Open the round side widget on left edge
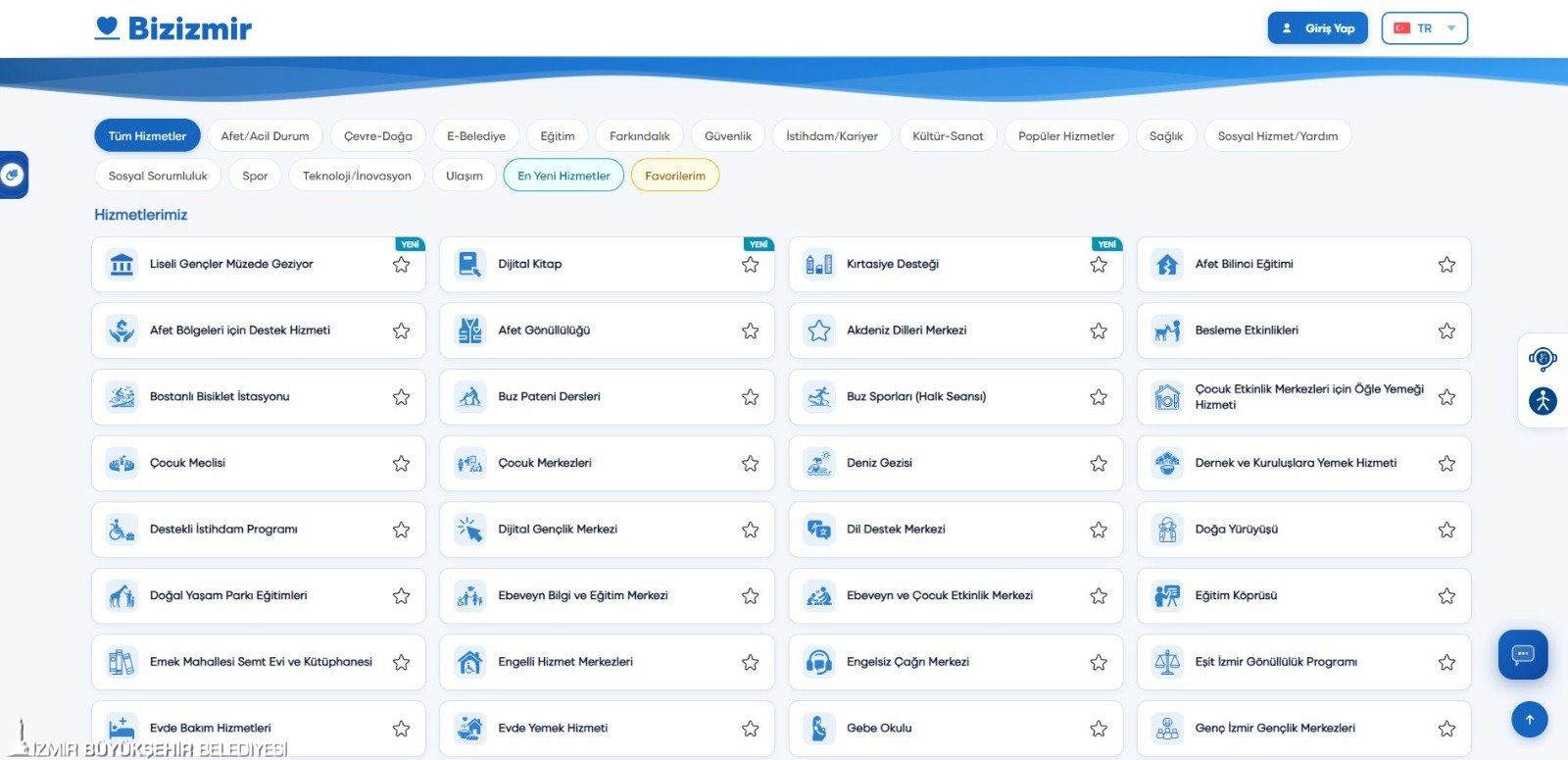Screen dimensions: 1568x760 [13, 175]
